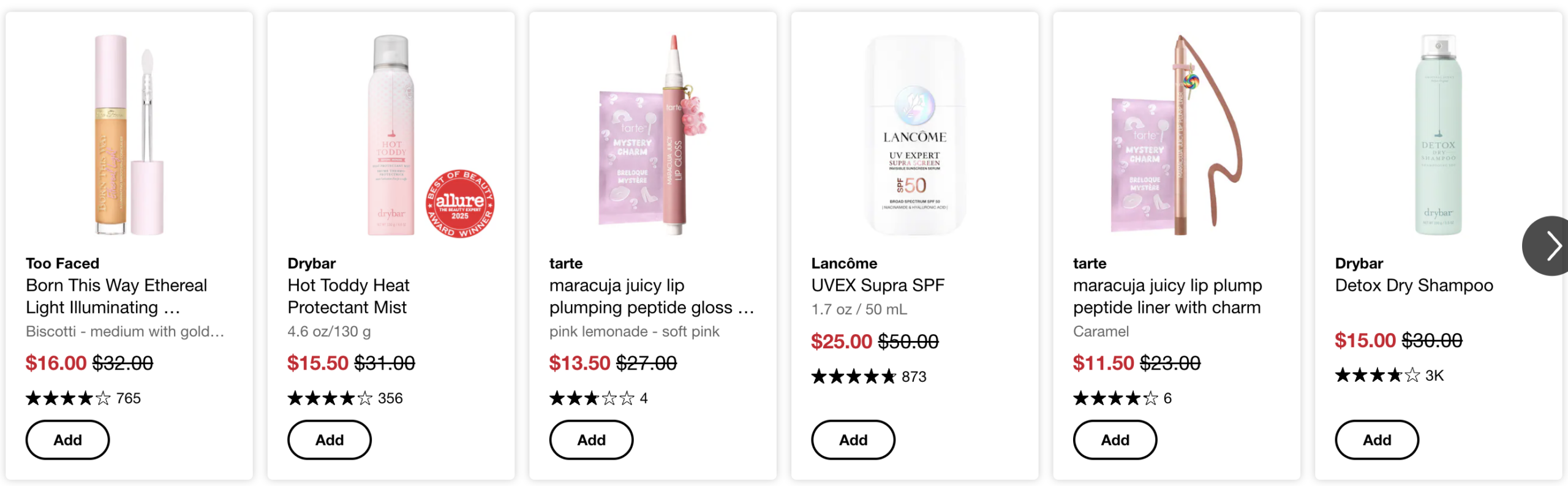Open UVEX Supra SPF product link
Screen dimensions: 1568x486
tap(878, 285)
